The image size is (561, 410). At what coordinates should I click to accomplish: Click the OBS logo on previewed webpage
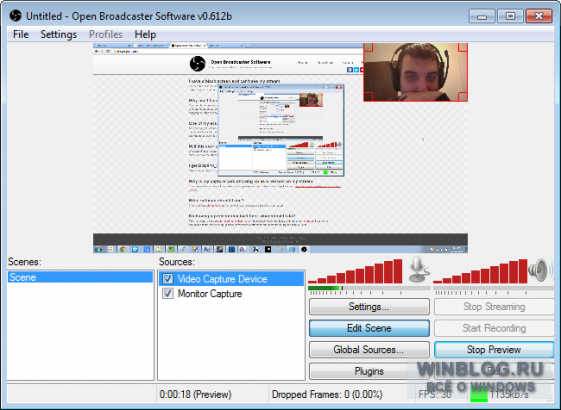(x=197, y=64)
